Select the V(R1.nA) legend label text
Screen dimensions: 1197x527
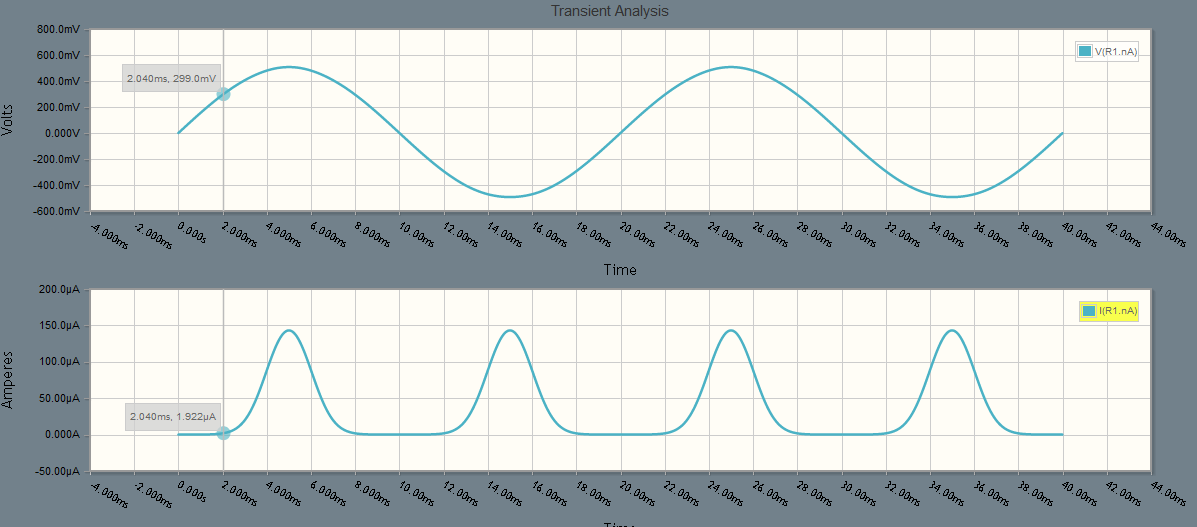(x=1116, y=51)
